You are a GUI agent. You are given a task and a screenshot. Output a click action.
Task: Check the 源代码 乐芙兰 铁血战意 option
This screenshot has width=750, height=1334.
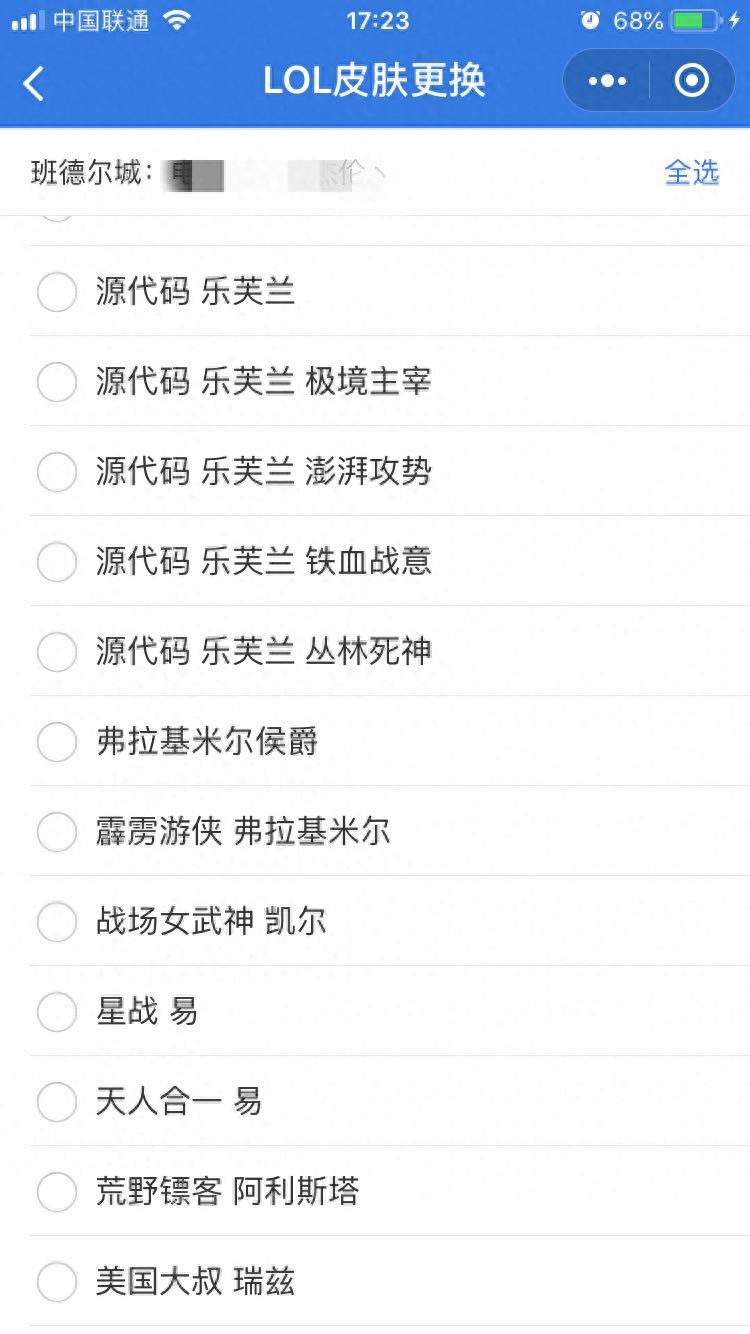pos(57,562)
